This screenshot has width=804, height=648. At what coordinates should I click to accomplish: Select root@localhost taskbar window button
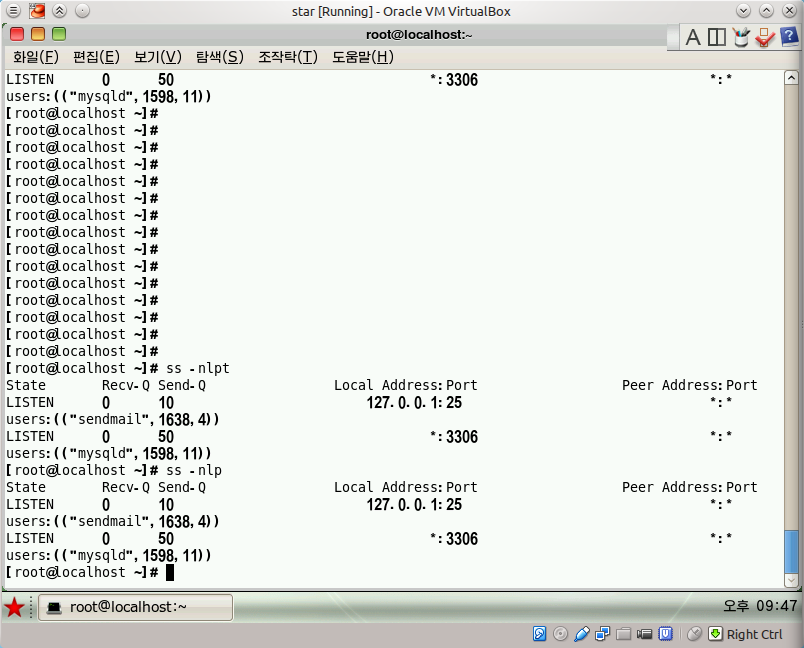tap(135, 608)
